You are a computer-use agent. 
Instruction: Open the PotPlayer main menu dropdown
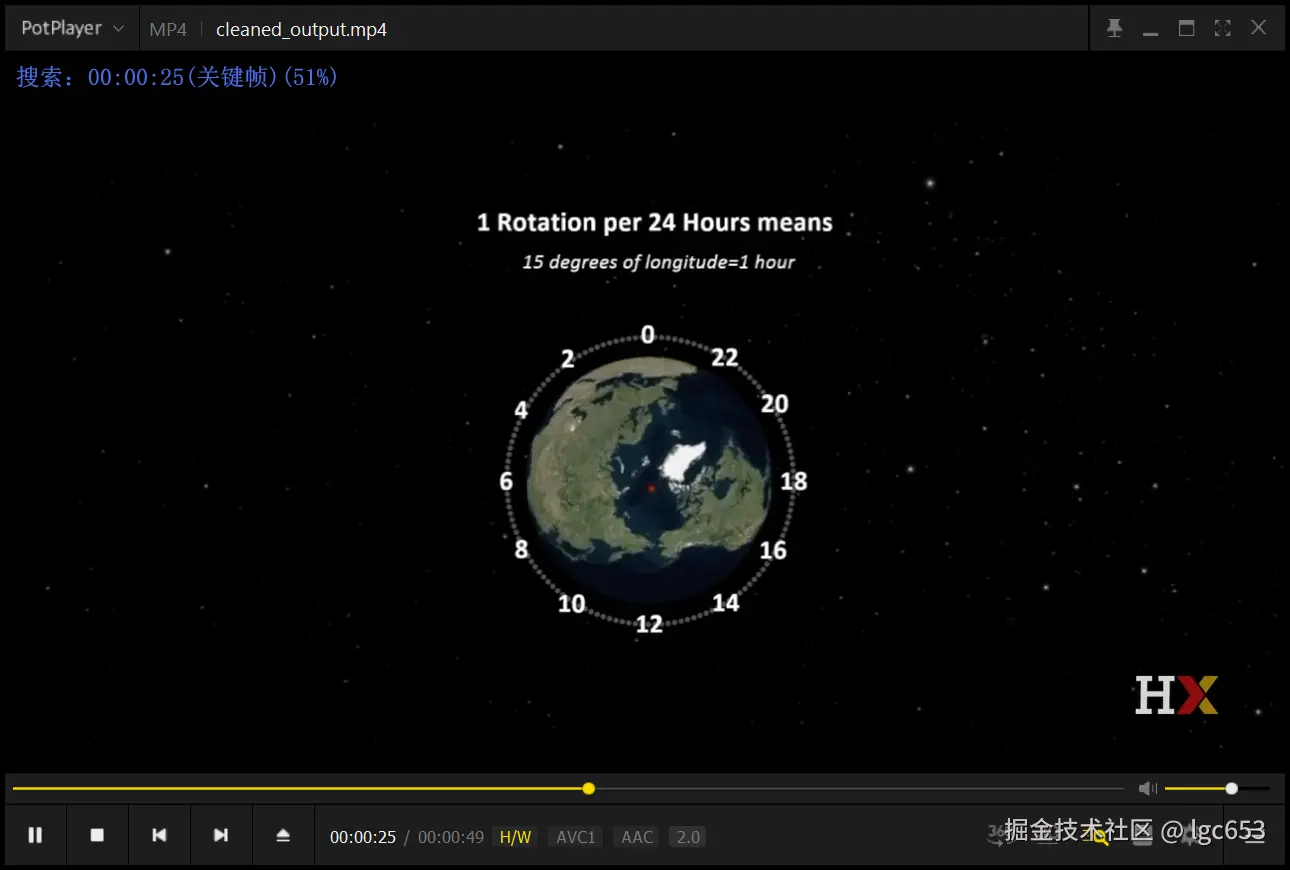pyautogui.click(x=72, y=28)
